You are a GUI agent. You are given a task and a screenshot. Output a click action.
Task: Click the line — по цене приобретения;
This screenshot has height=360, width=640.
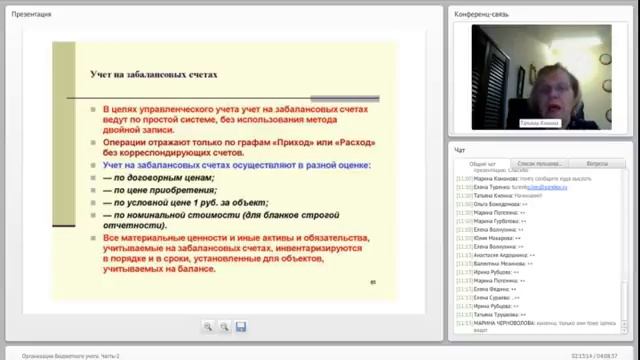tap(160, 190)
